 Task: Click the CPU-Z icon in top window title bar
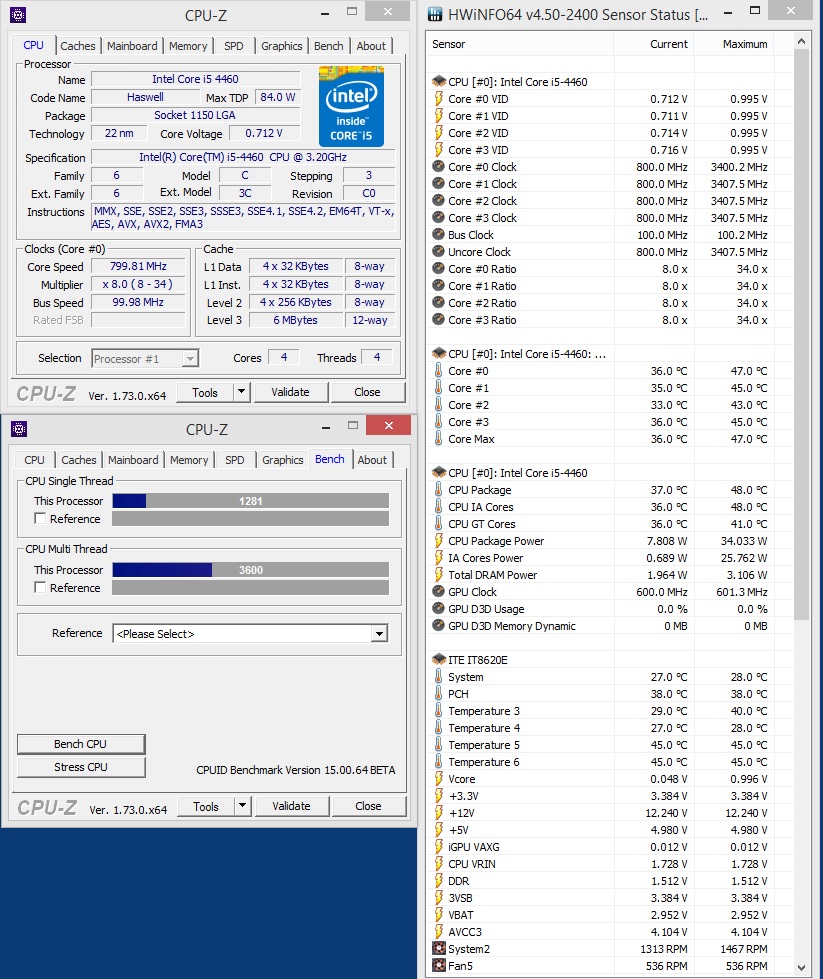(18, 14)
